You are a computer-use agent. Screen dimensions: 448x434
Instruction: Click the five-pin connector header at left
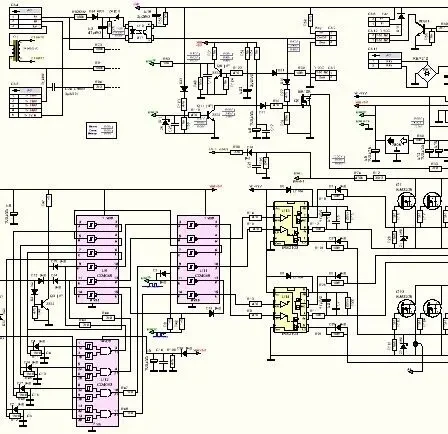[25, 102]
